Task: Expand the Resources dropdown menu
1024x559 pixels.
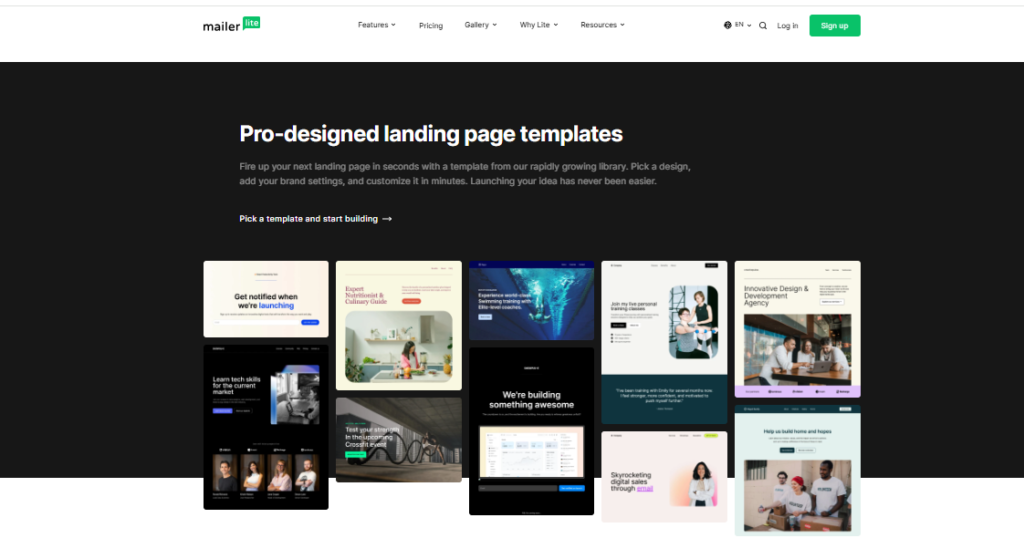Action: [x=602, y=25]
